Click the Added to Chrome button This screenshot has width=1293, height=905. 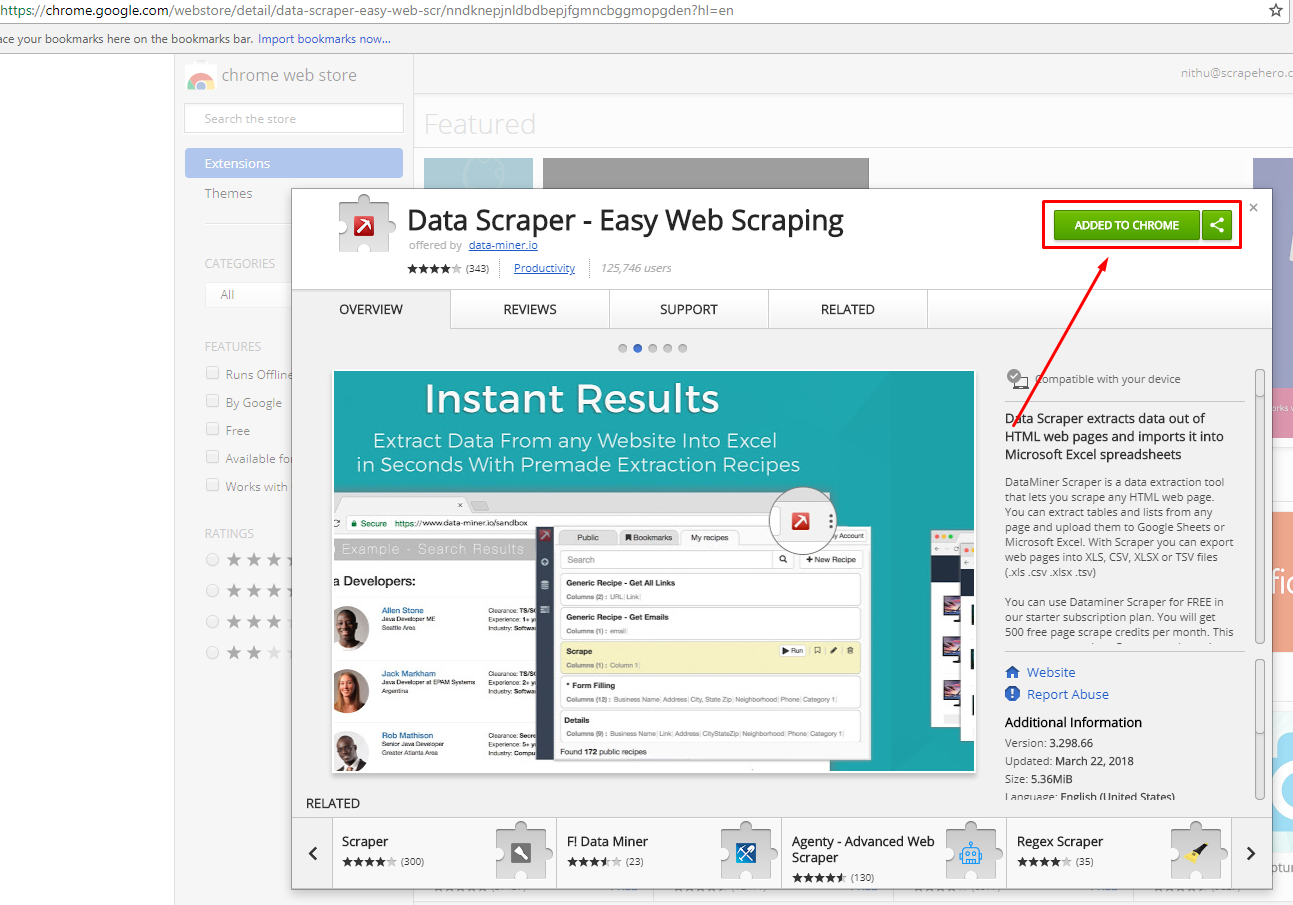point(1126,225)
